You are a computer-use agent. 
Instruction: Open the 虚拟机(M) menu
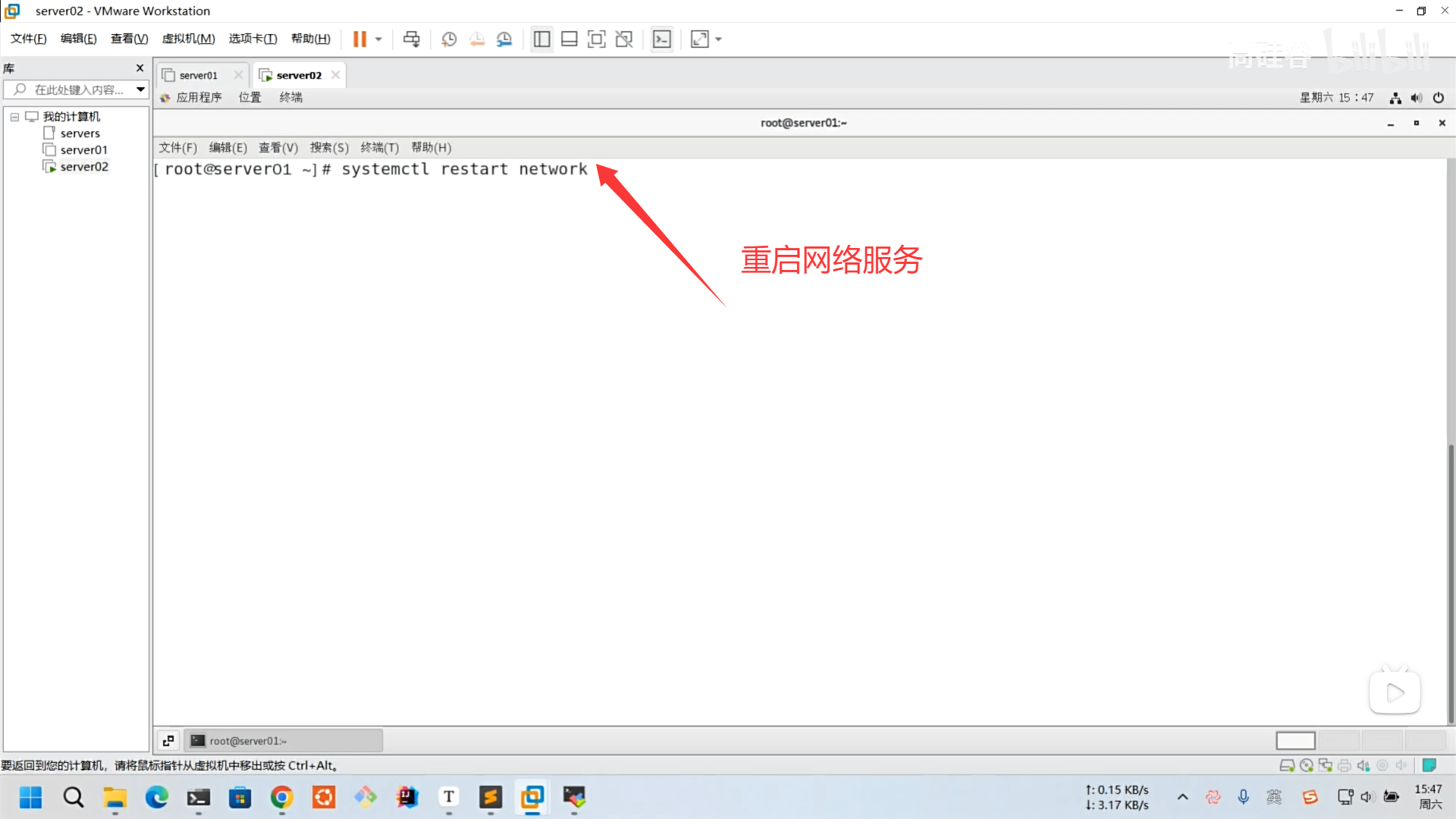click(x=188, y=39)
